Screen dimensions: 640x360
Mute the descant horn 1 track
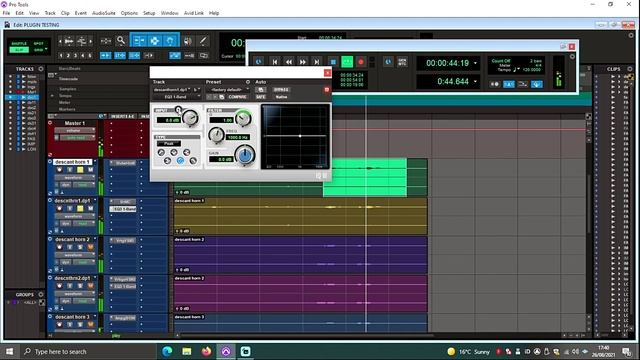[x=91, y=169]
